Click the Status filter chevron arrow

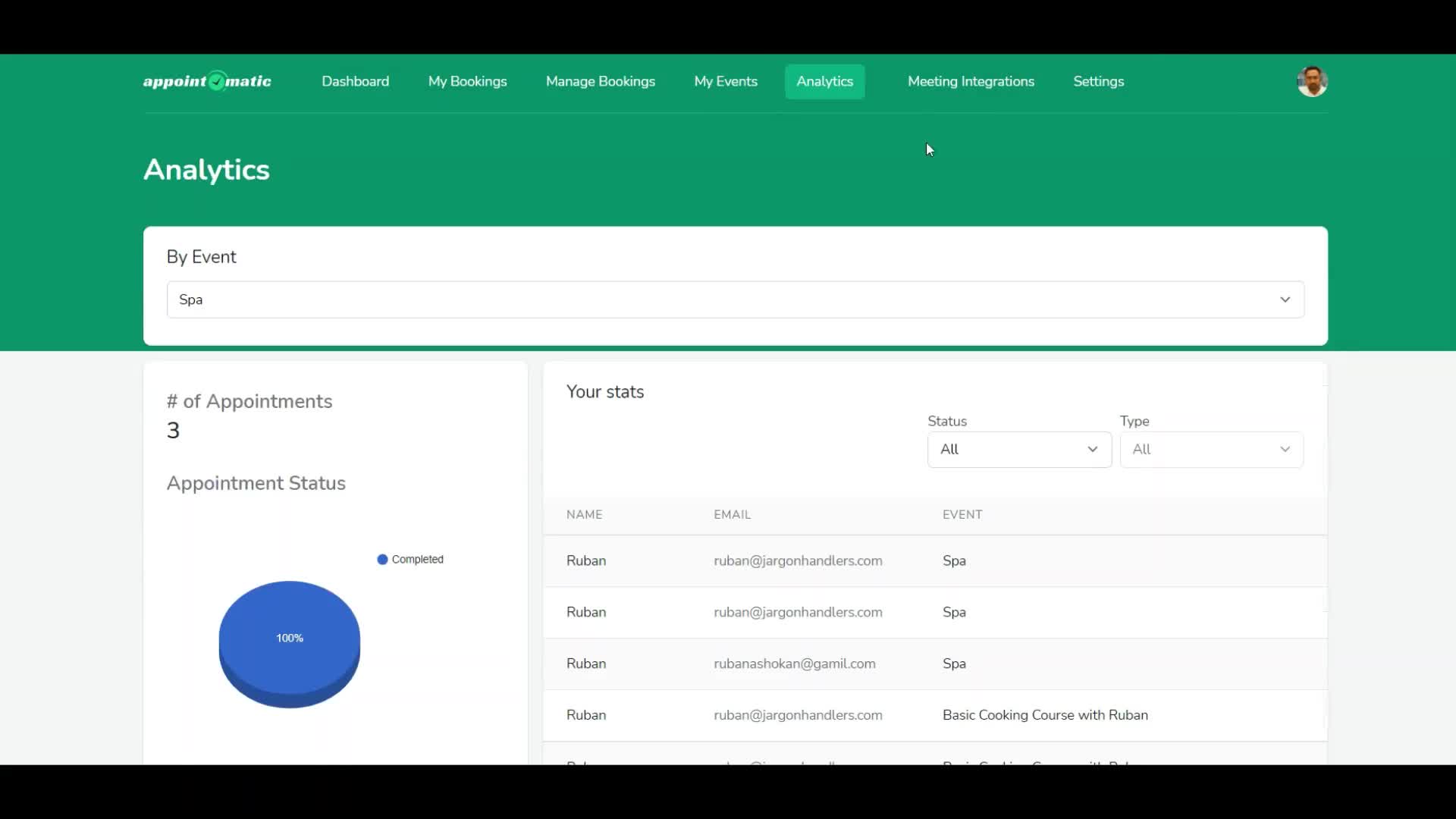(x=1093, y=449)
